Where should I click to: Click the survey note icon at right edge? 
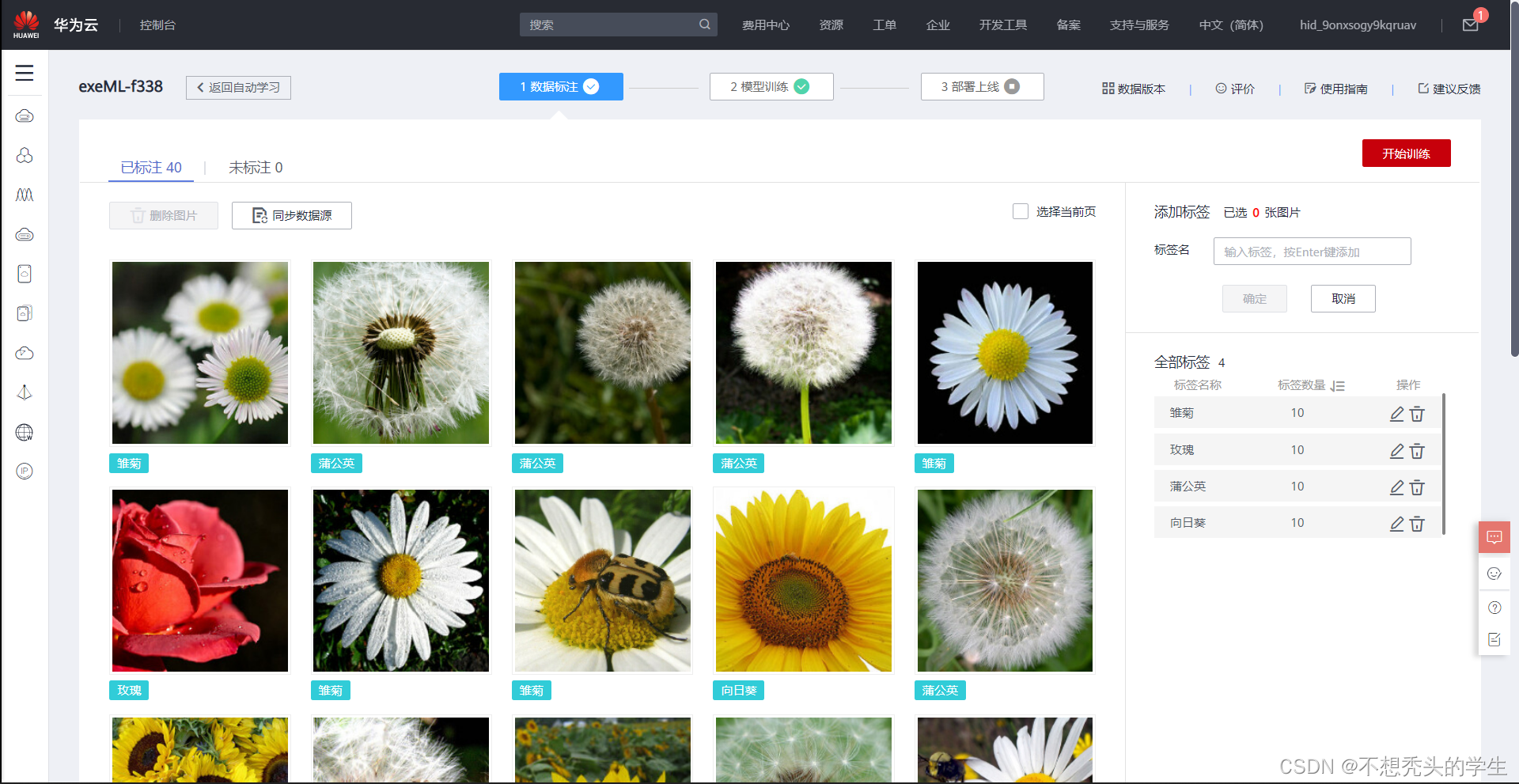pos(1494,639)
